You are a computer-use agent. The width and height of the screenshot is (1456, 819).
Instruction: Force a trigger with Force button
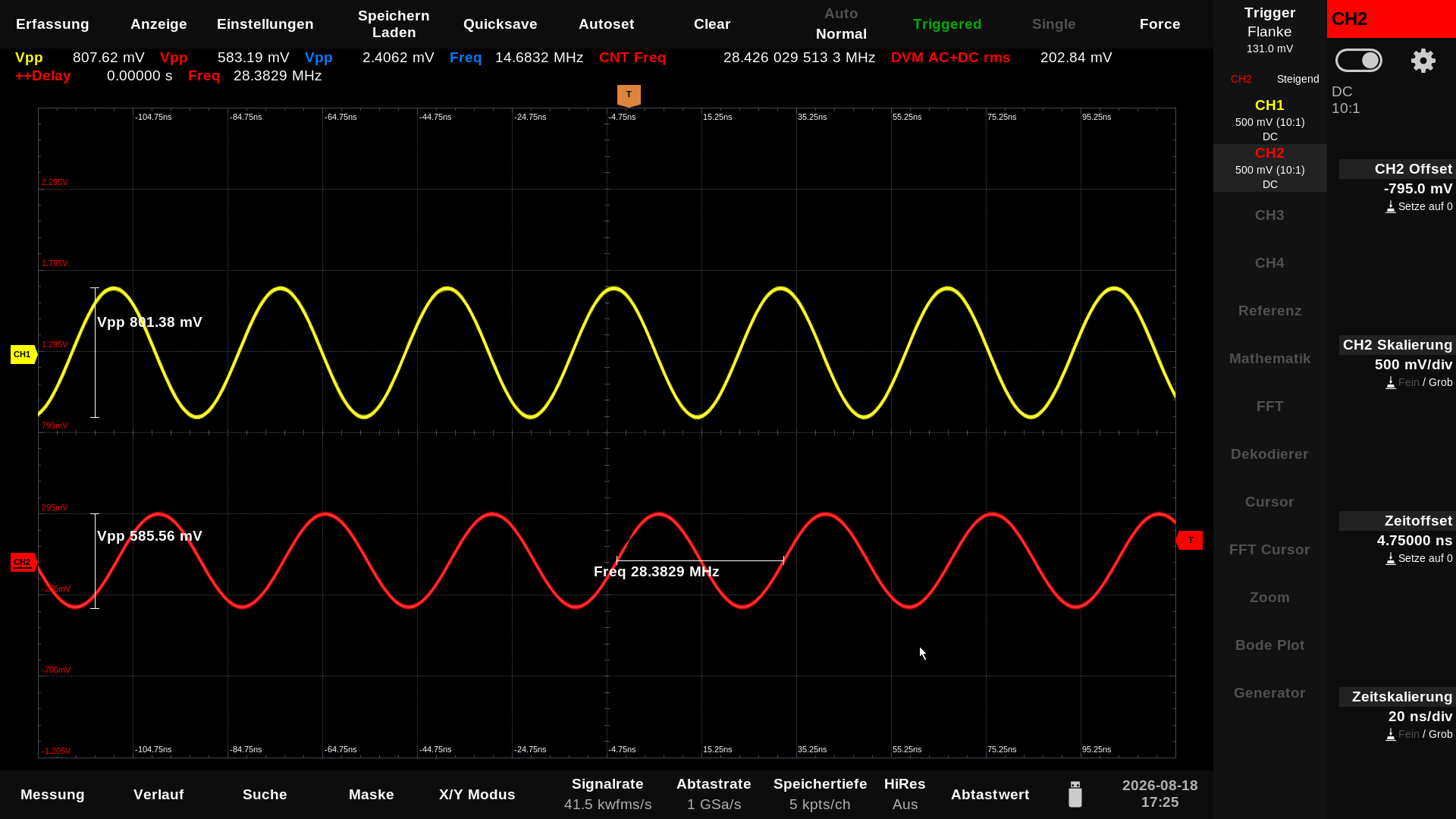click(1159, 24)
